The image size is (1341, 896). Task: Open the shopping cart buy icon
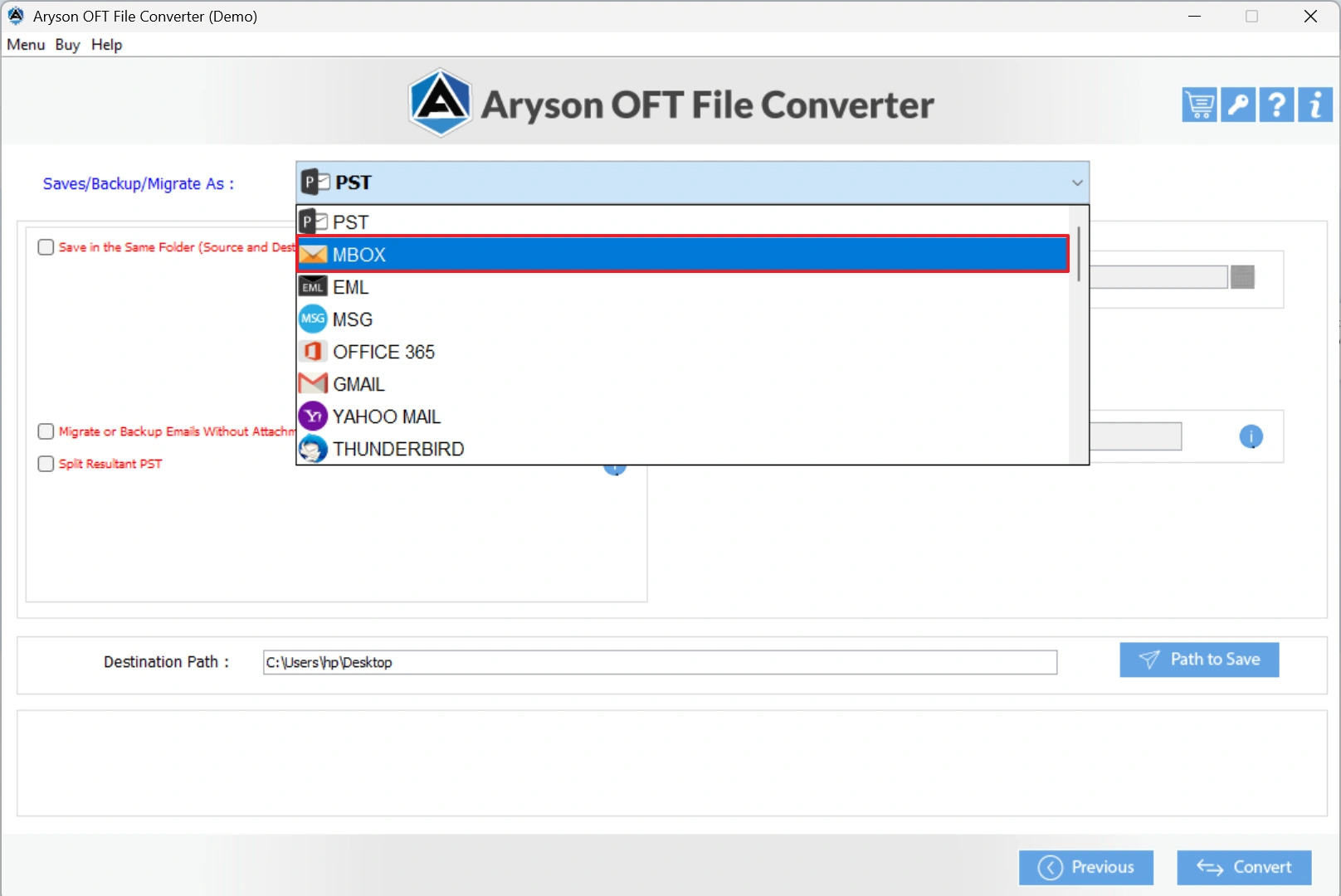tap(1199, 105)
